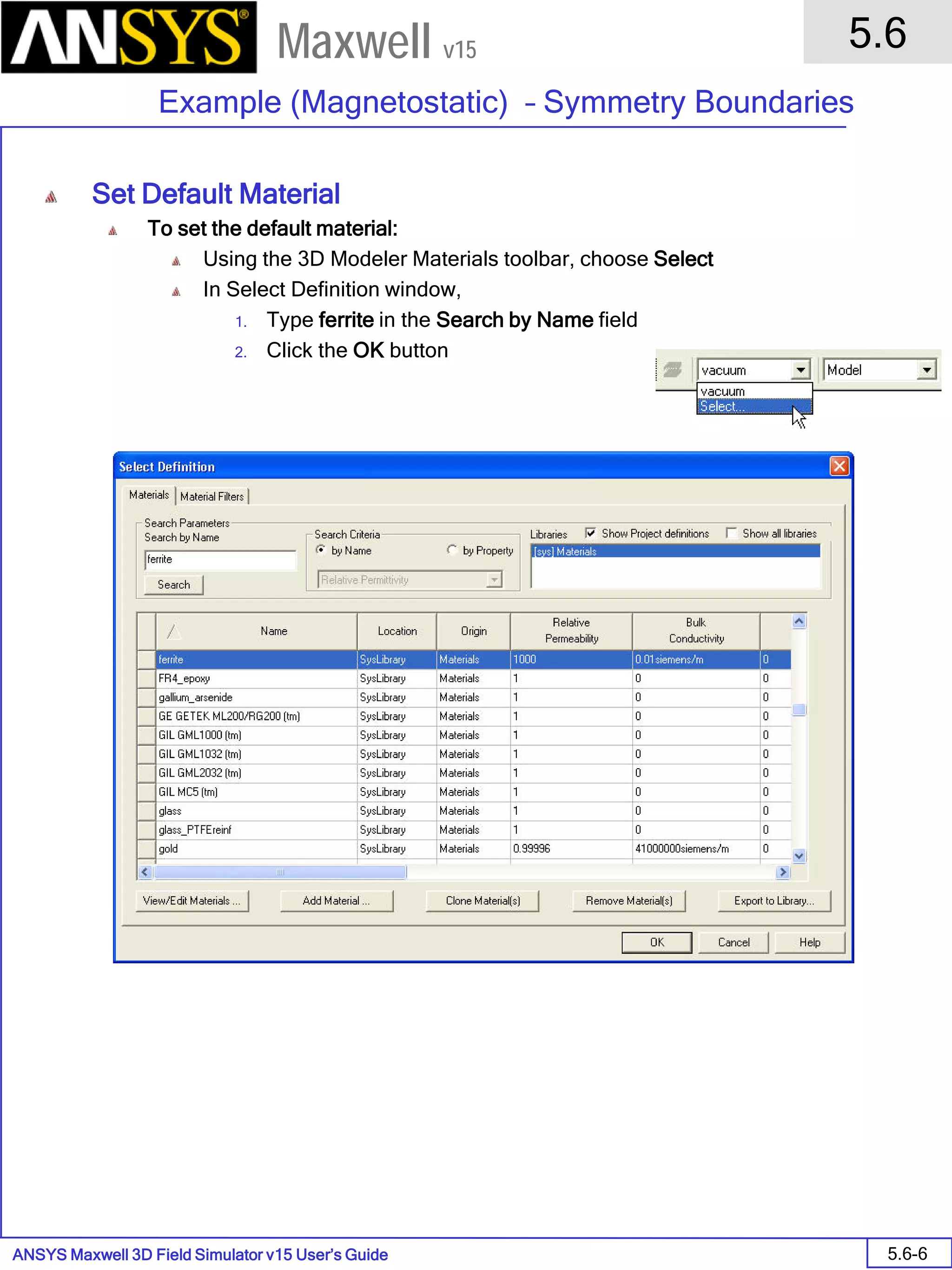This screenshot has height=1270, width=952.
Task: Confirm with the OK button
Action: pos(657,943)
